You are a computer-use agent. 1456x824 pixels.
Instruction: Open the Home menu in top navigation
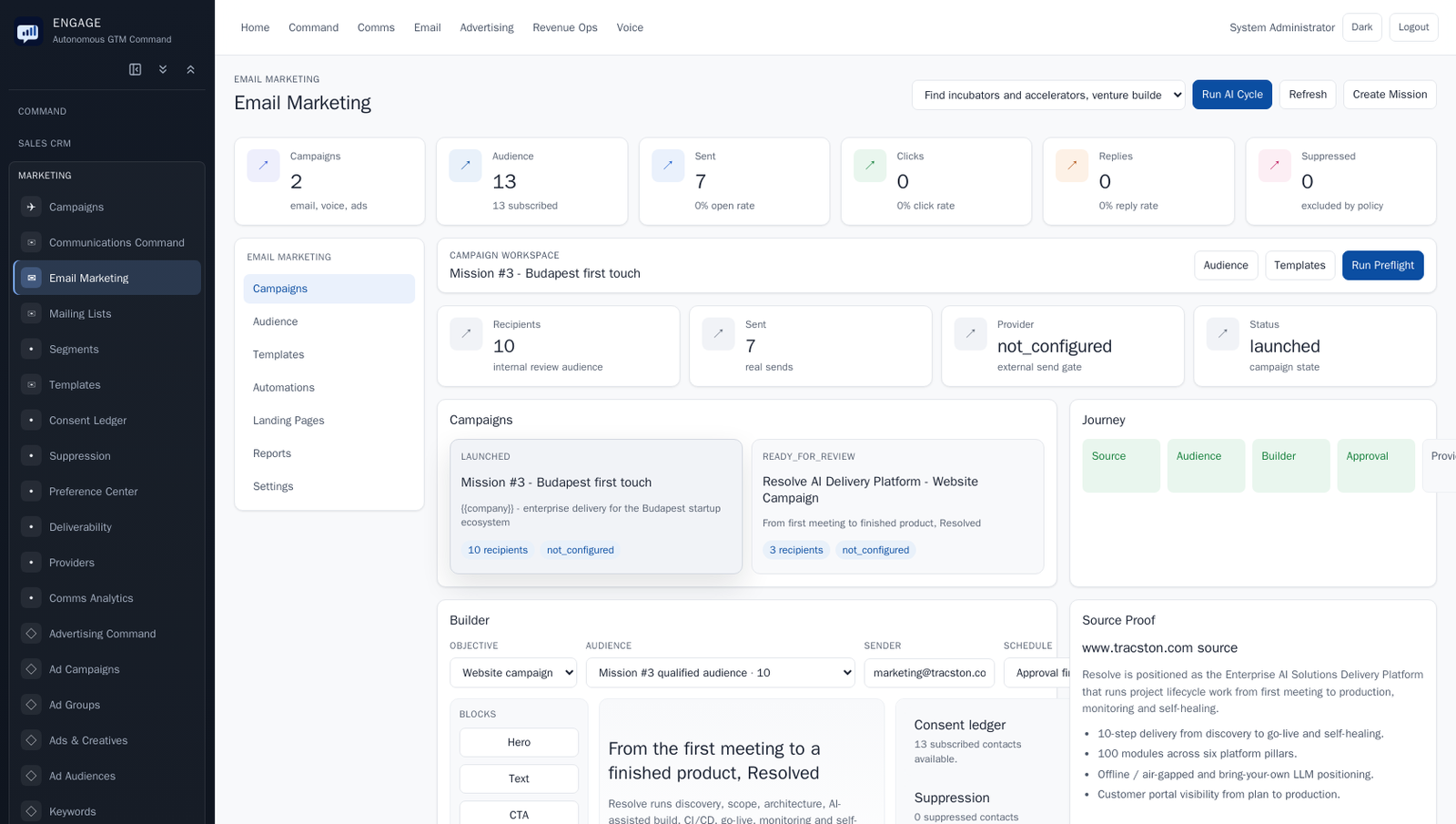click(x=255, y=27)
